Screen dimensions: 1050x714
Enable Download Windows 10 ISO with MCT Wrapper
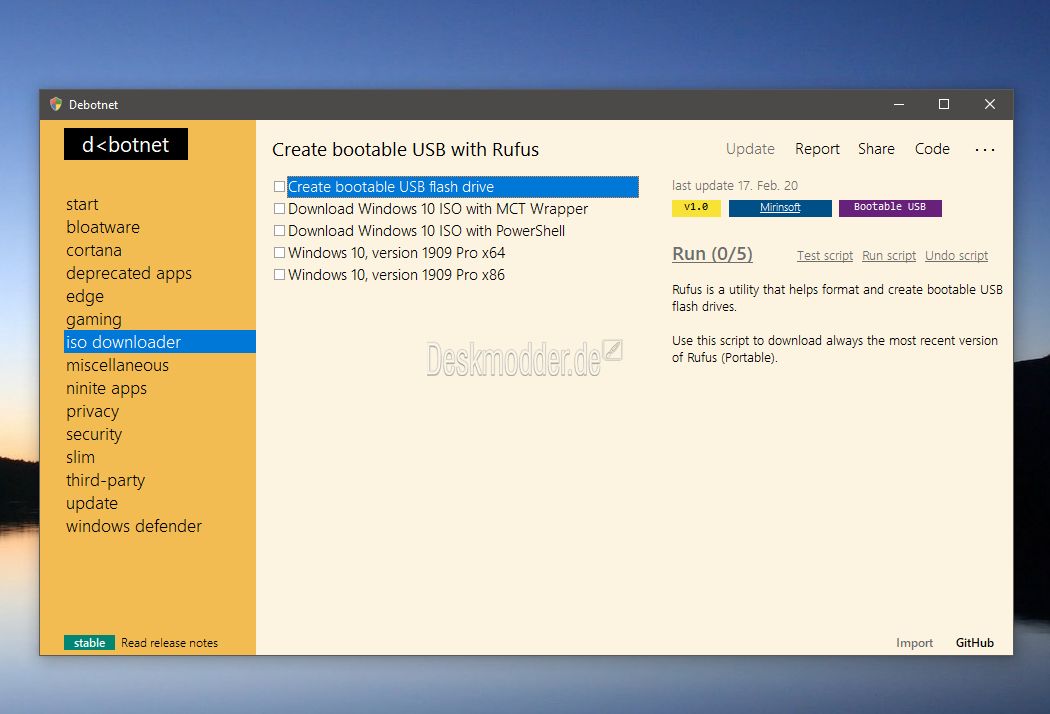point(279,208)
